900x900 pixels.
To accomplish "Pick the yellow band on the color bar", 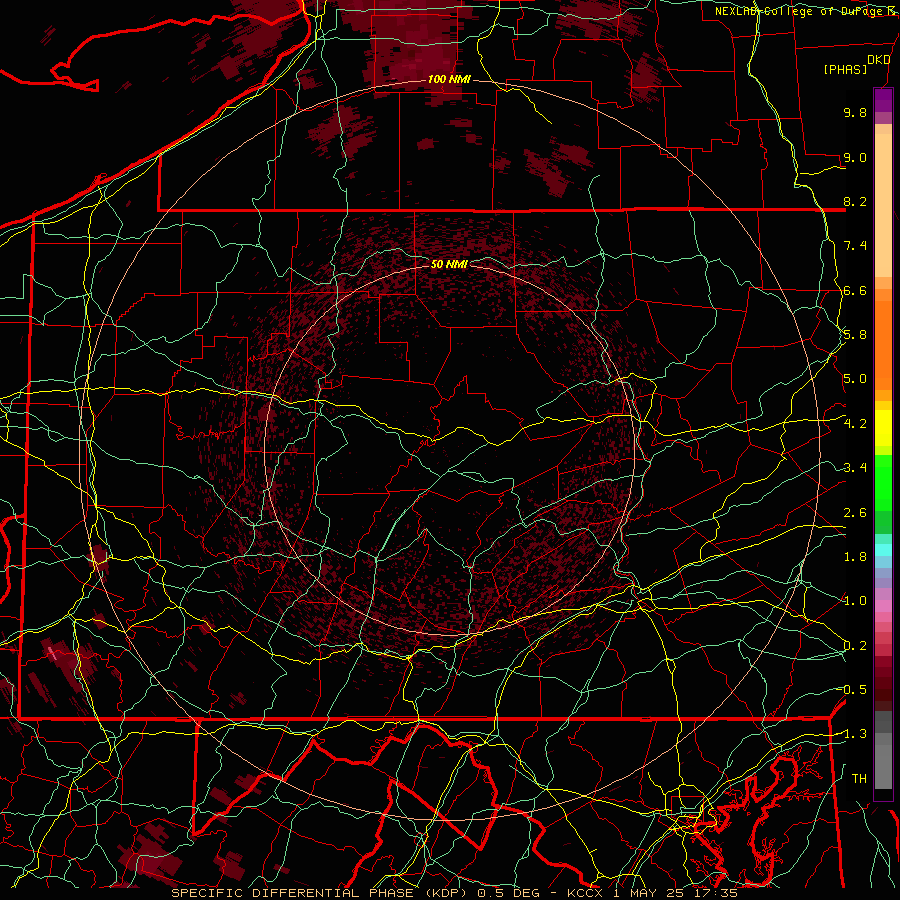I will [883, 428].
